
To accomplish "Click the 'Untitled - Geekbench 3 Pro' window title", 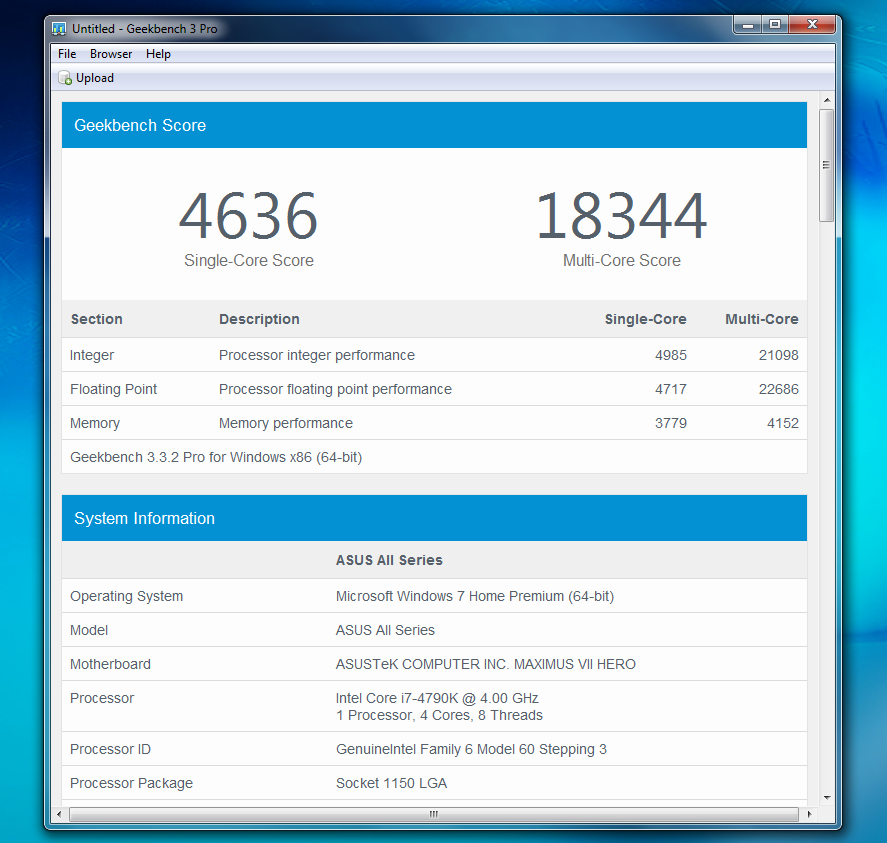I will [x=145, y=29].
